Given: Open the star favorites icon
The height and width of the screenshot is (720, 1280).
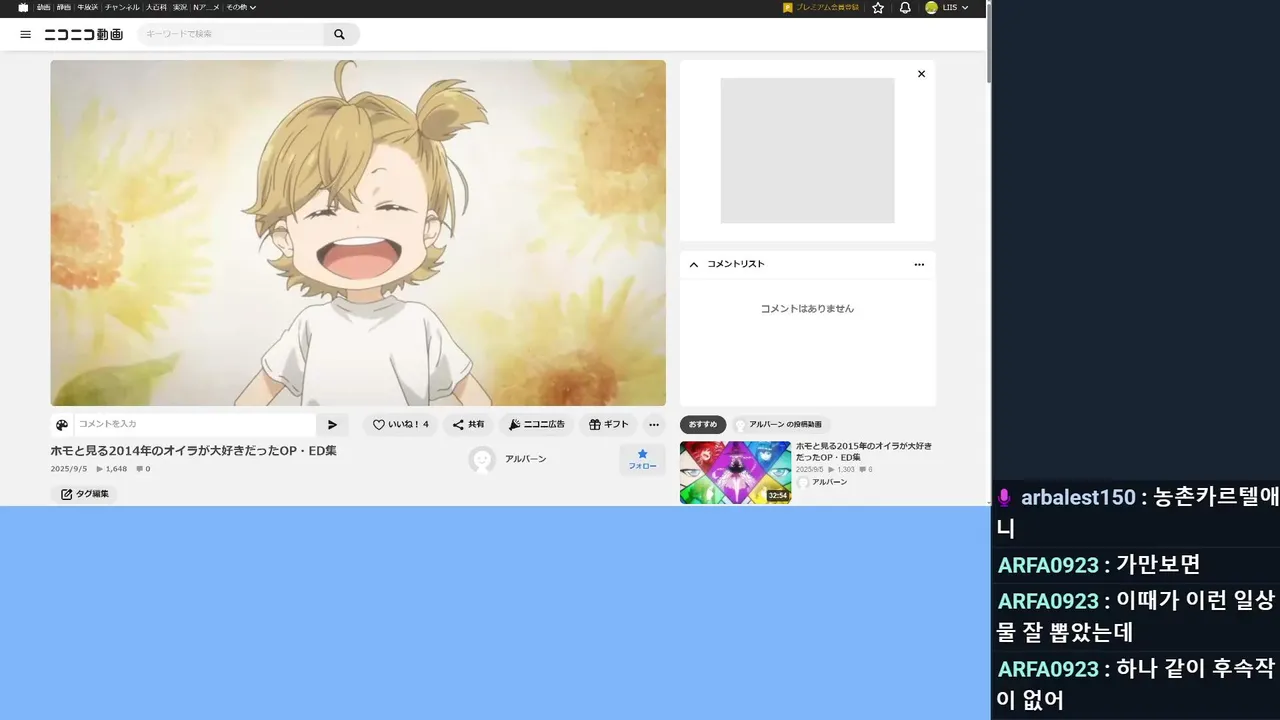Looking at the screenshot, I should [878, 7].
